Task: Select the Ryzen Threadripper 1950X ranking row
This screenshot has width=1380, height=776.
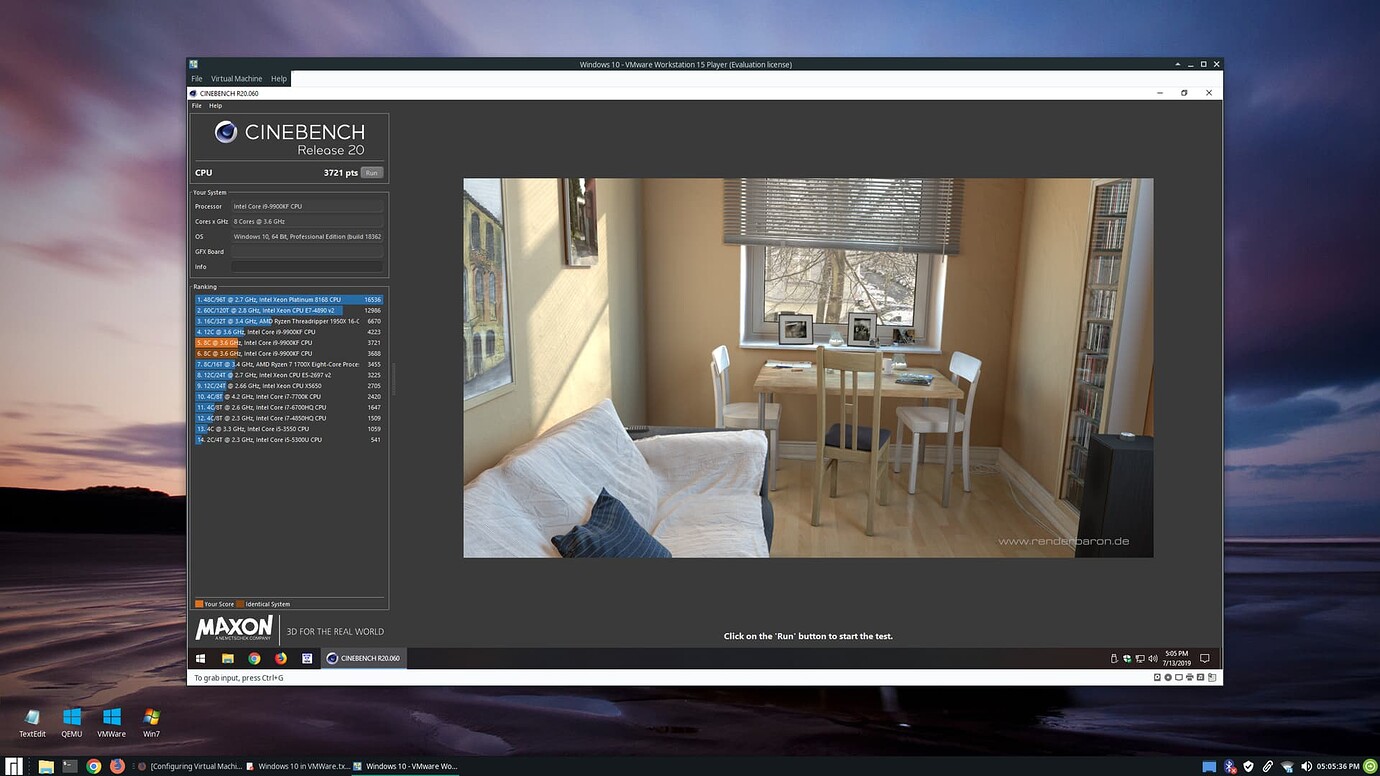Action: [x=289, y=321]
